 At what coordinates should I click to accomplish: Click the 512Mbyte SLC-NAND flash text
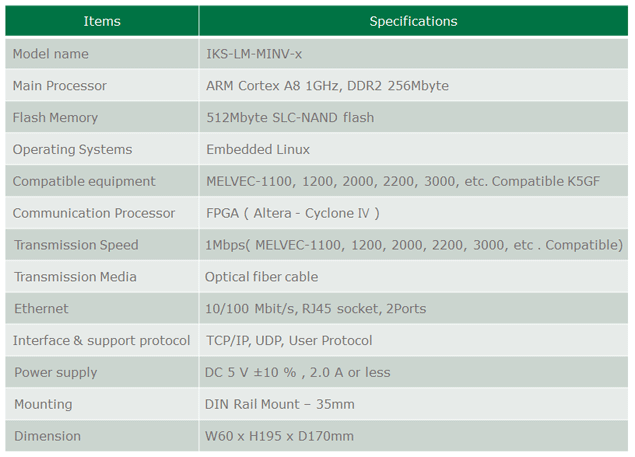(290, 118)
